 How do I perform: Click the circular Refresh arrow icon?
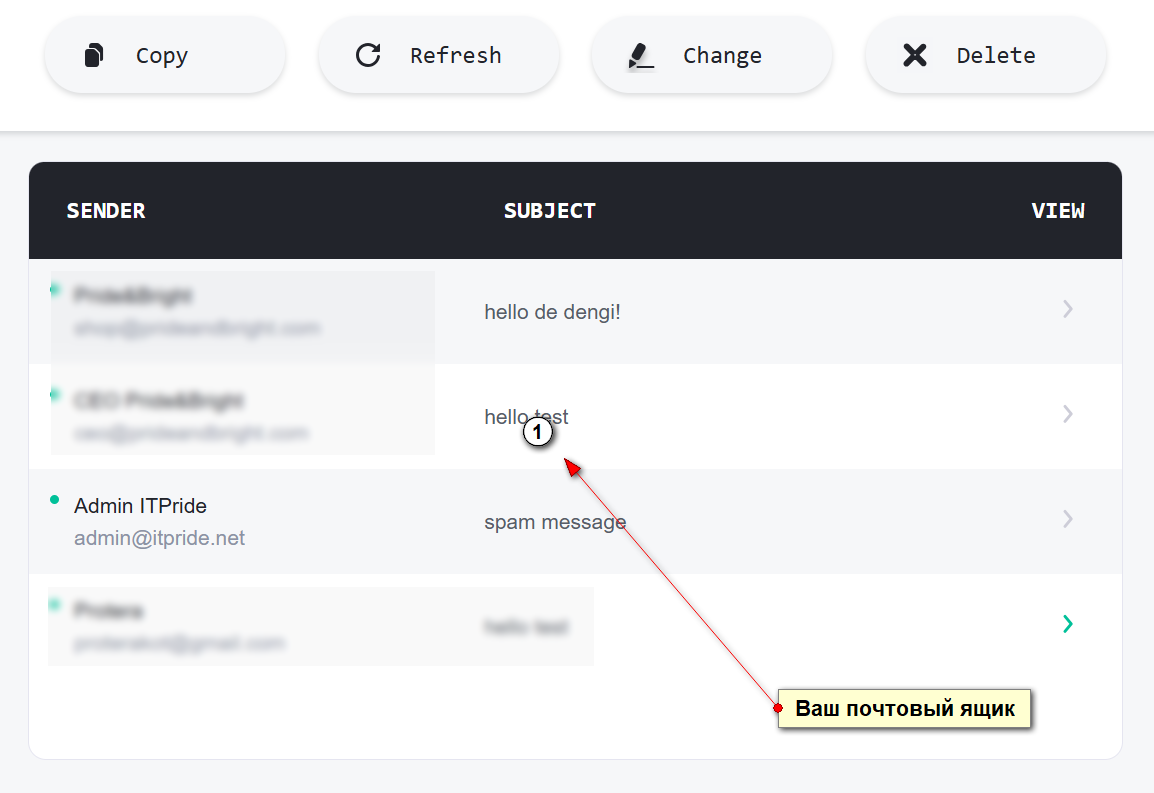point(368,55)
